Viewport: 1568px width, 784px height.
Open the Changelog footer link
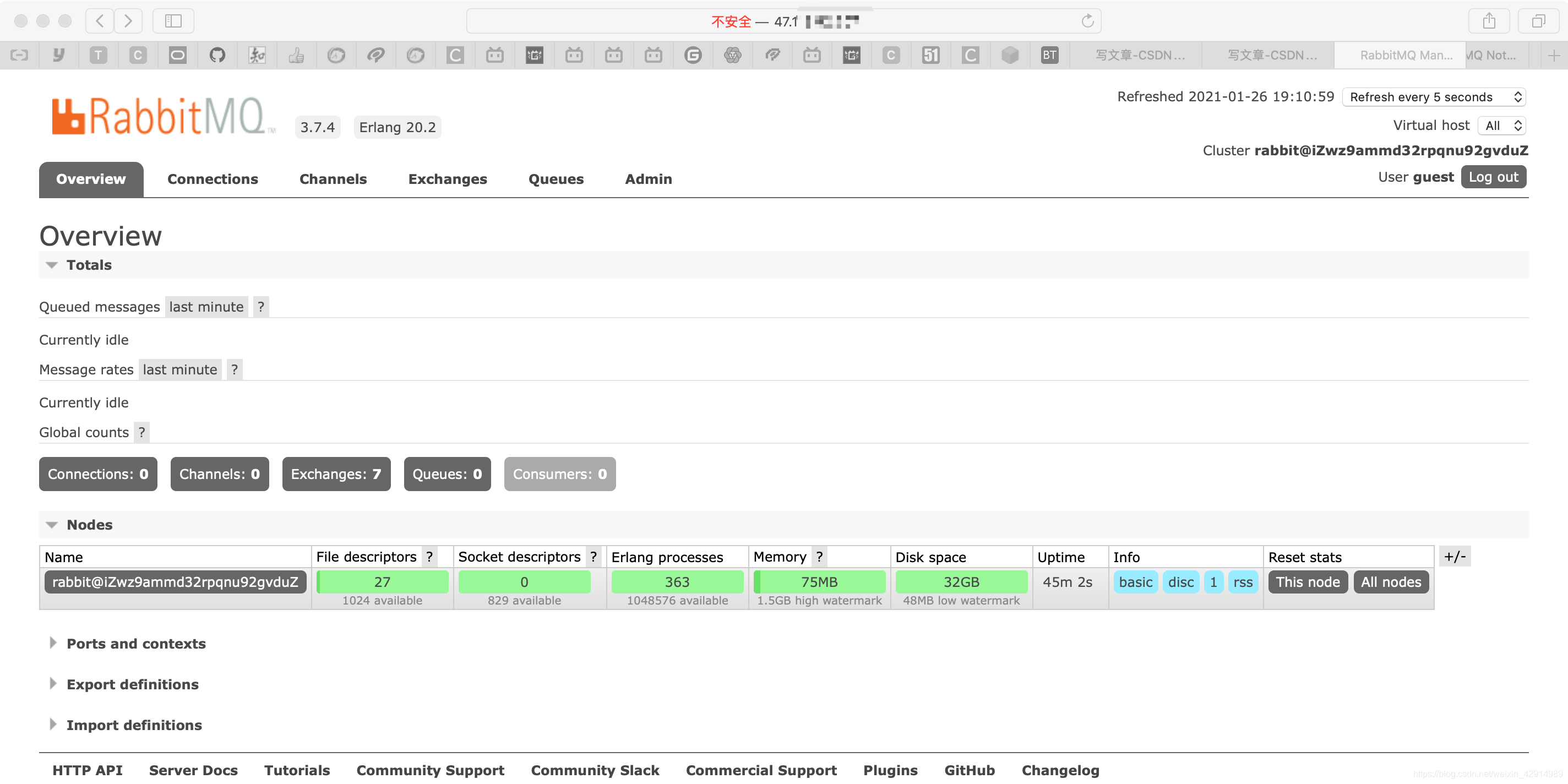click(x=1060, y=770)
